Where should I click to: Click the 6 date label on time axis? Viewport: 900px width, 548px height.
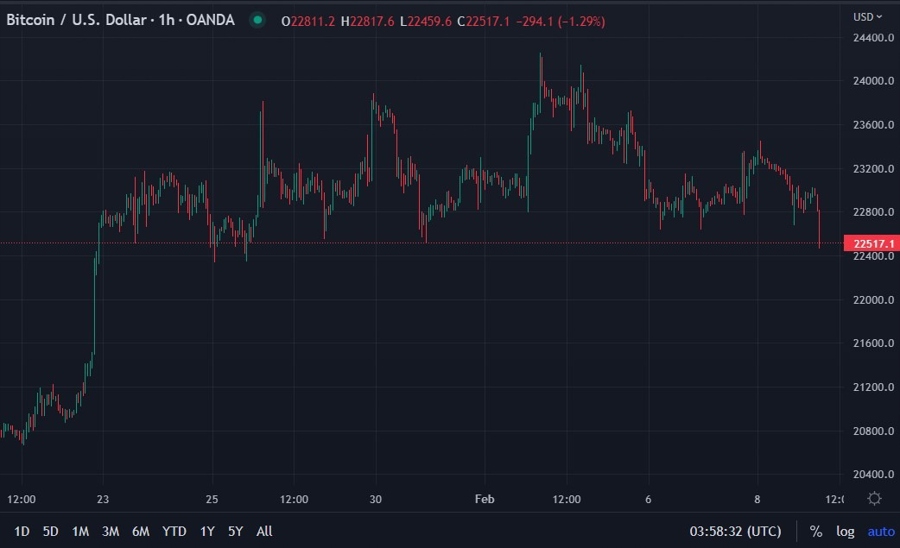[648, 499]
